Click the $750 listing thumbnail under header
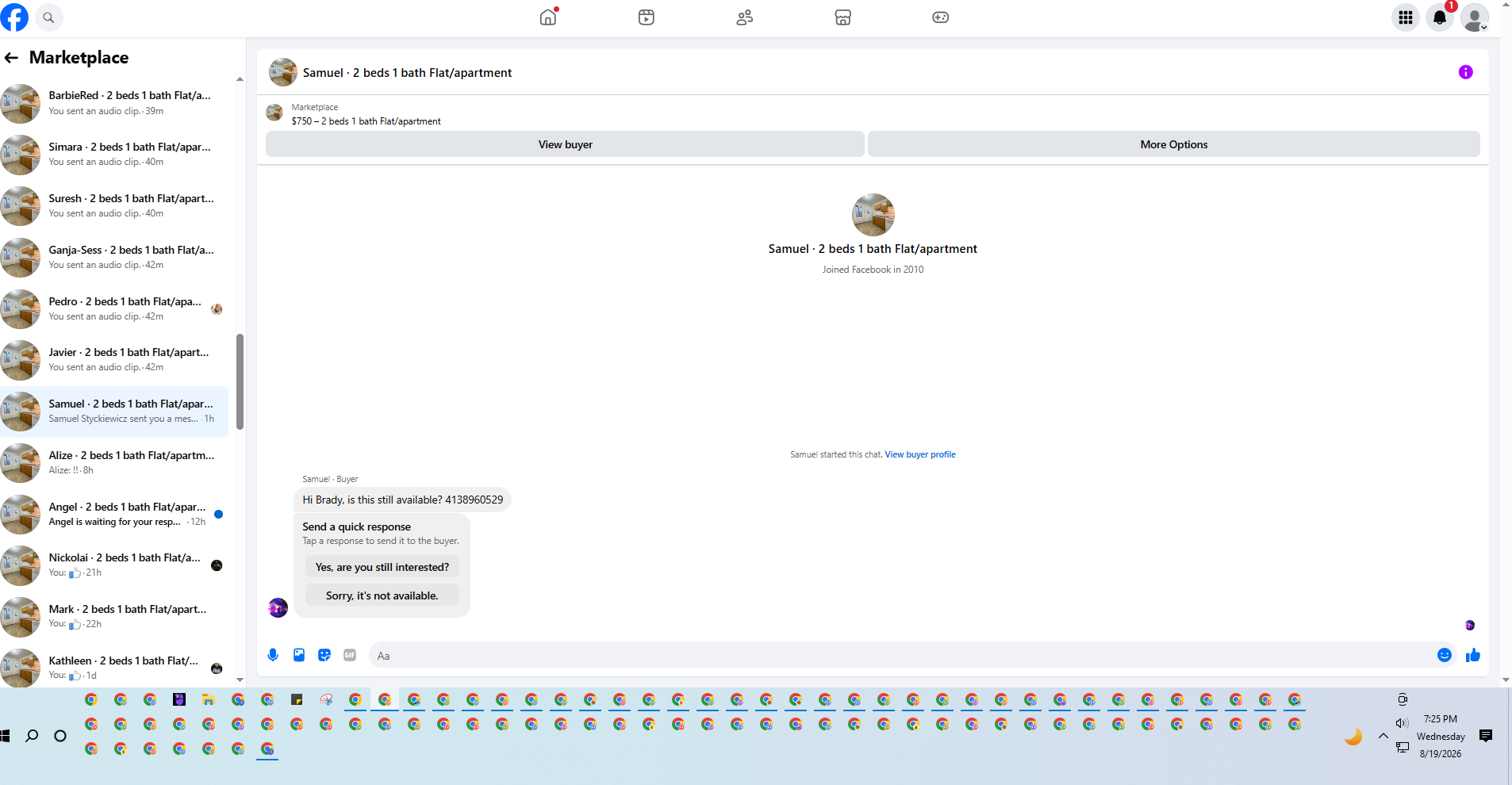Image resolution: width=1512 pixels, height=785 pixels. 274,113
